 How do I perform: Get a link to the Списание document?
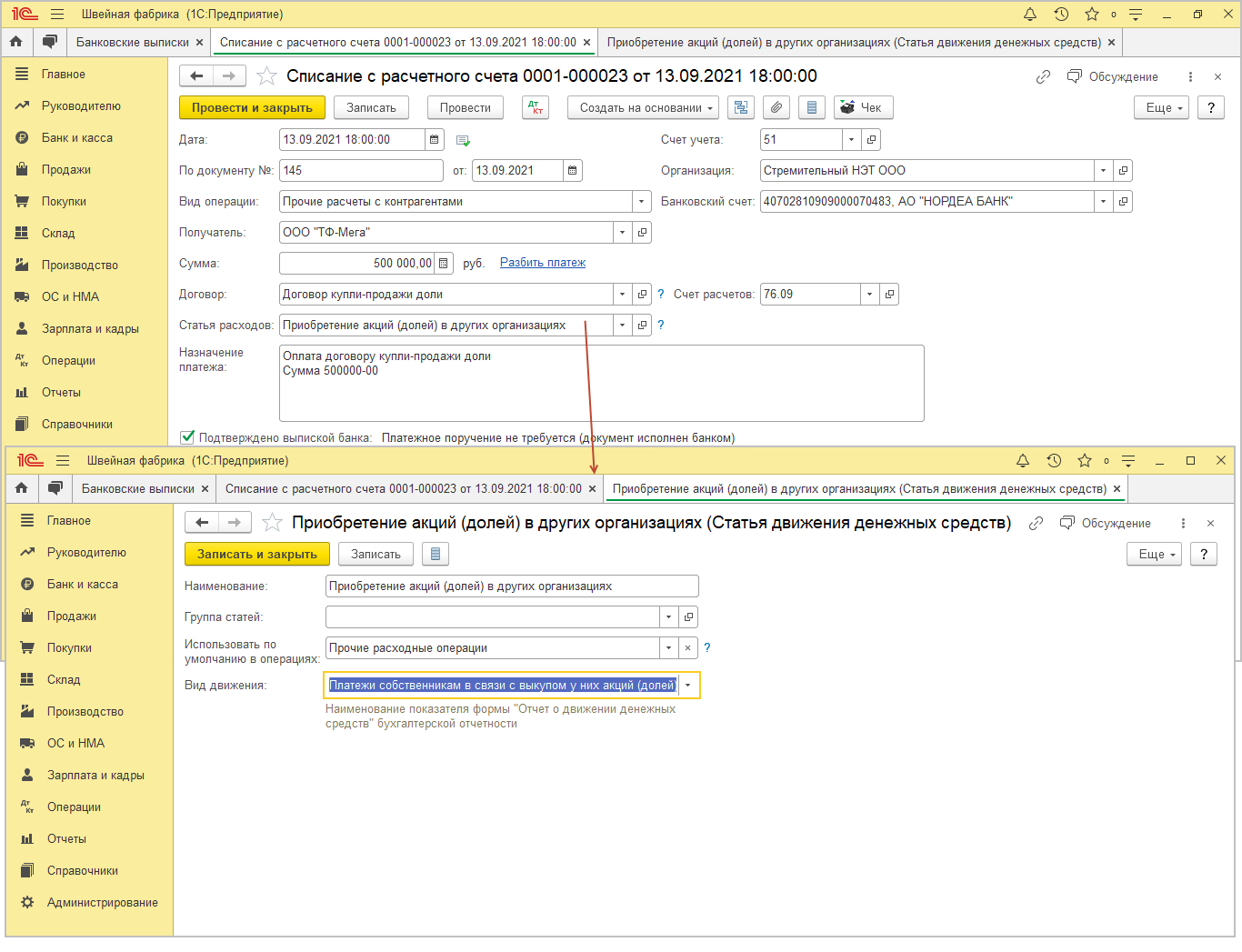(x=1043, y=77)
